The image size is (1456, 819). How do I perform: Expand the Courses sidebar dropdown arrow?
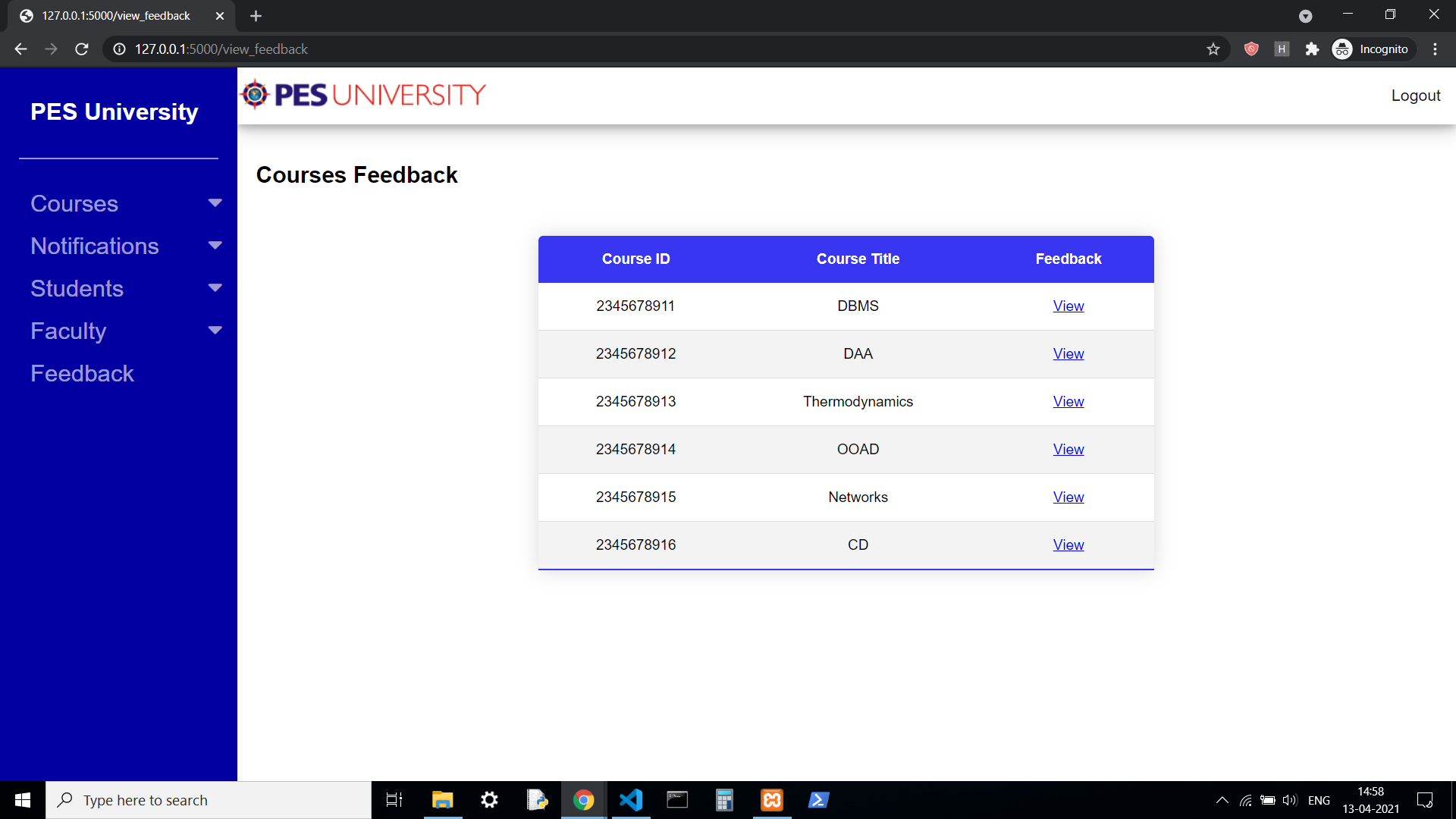[x=215, y=203]
